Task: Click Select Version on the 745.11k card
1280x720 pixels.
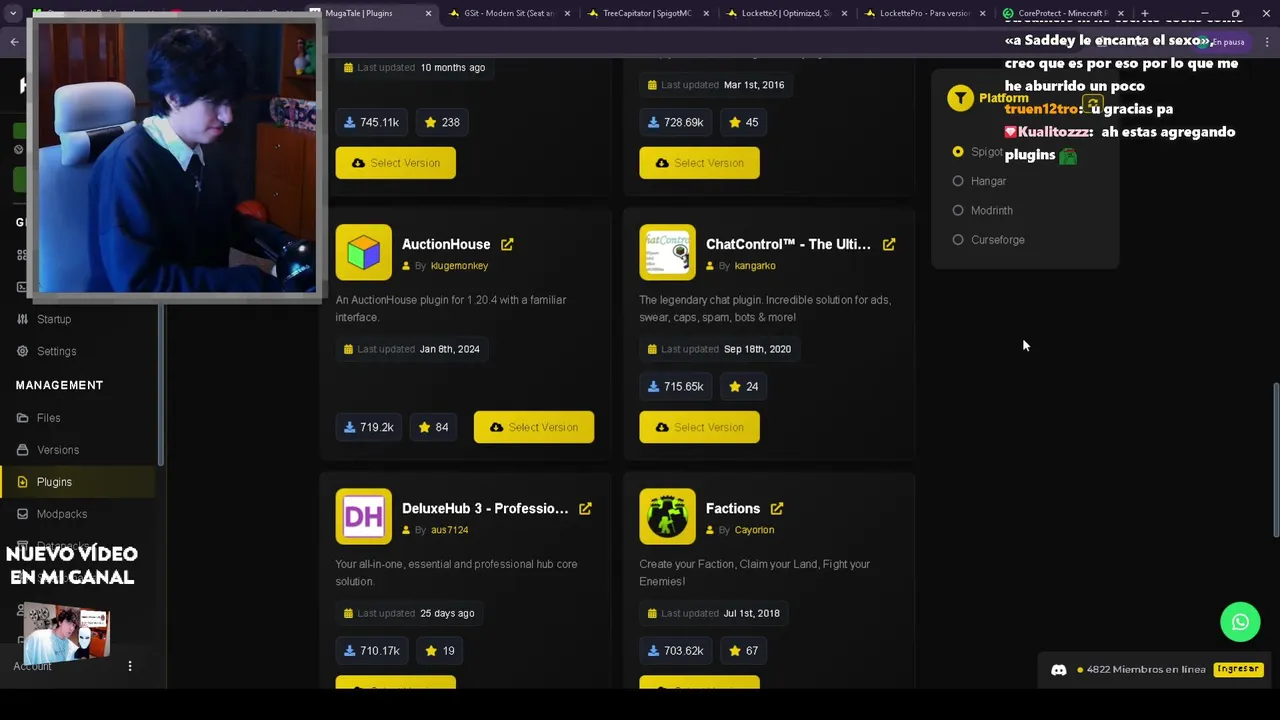Action: 396,163
